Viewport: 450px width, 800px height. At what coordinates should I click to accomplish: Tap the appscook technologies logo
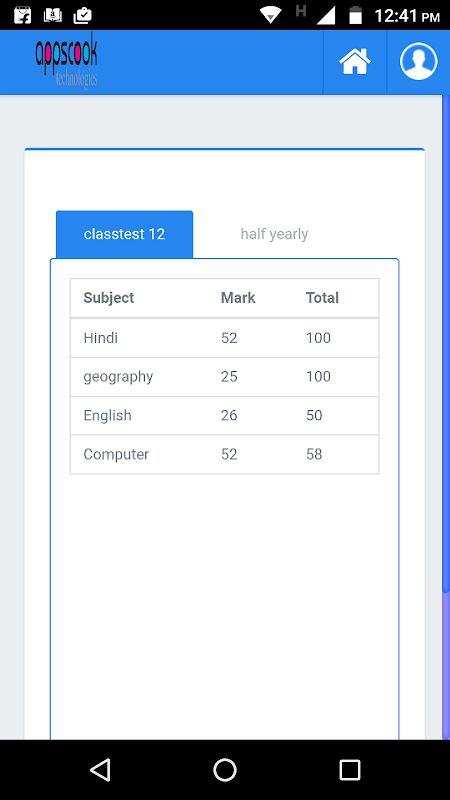[x=66, y=61]
